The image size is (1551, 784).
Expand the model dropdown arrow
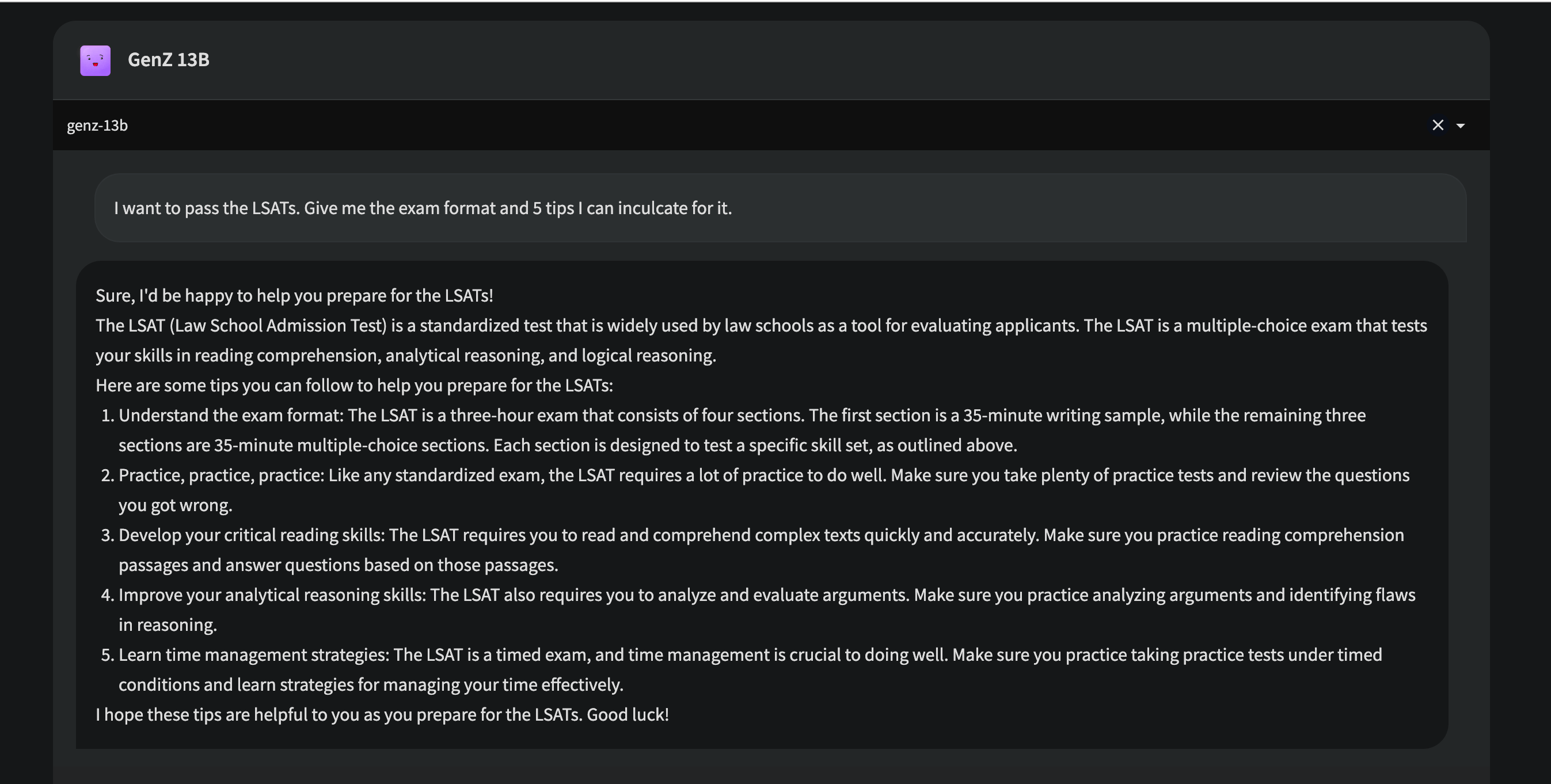(x=1460, y=126)
